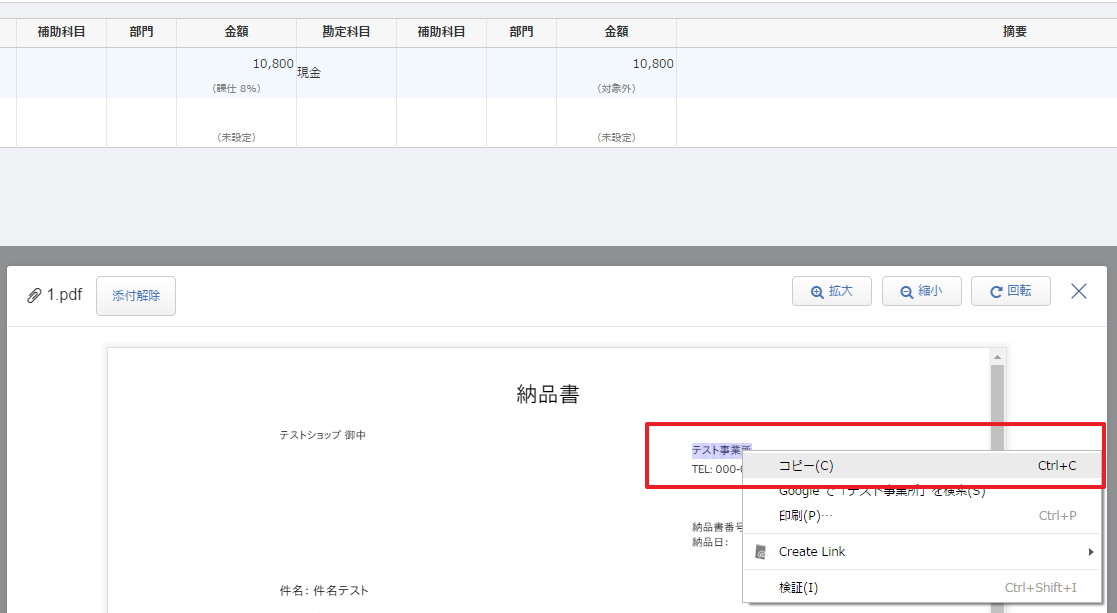Choose the Google search context menu entry
Image resolution: width=1117 pixels, height=613 pixels.
pos(922,491)
